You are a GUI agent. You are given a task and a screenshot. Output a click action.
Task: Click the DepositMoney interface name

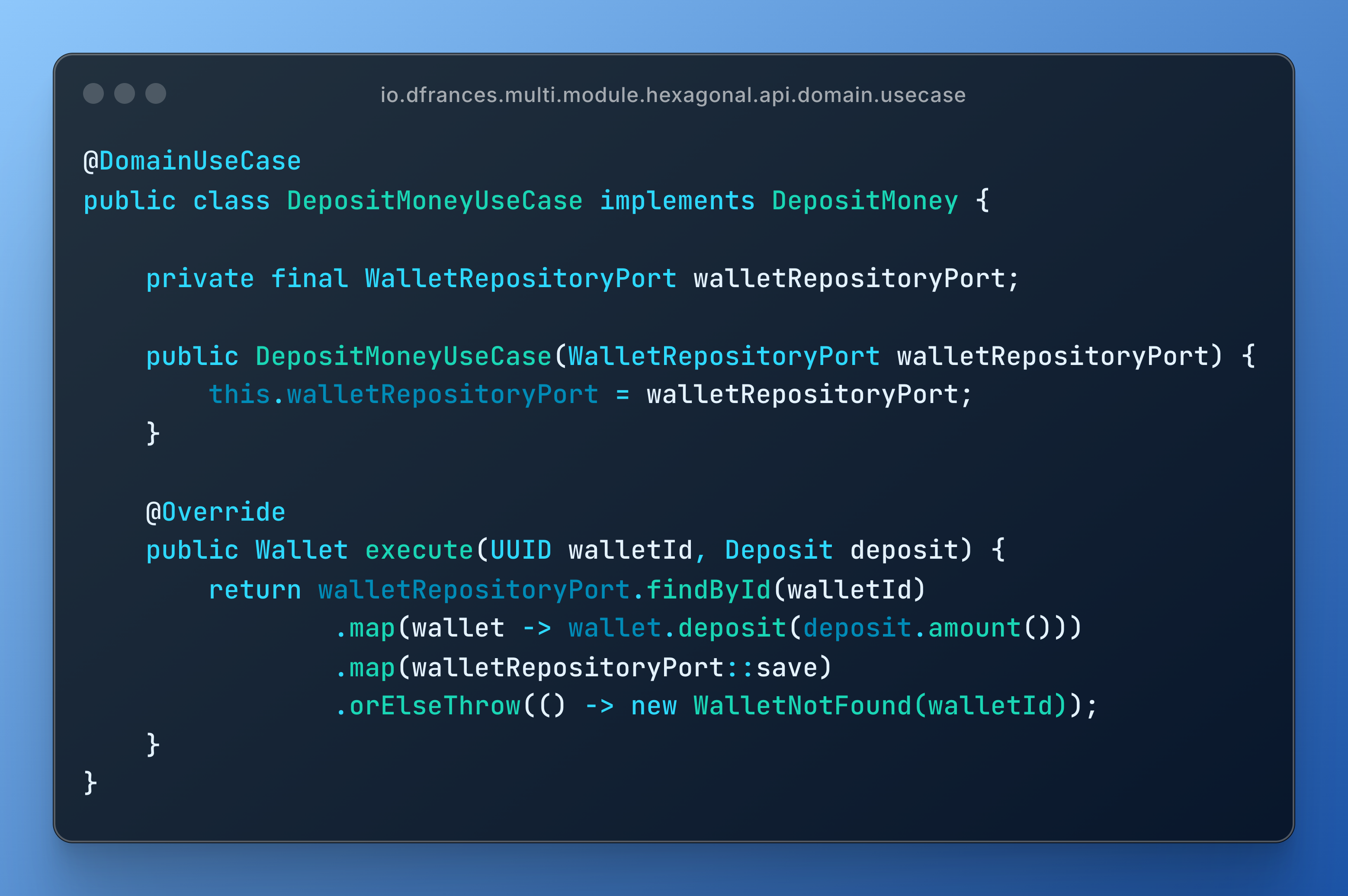pyautogui.click(x=865, y=201)
